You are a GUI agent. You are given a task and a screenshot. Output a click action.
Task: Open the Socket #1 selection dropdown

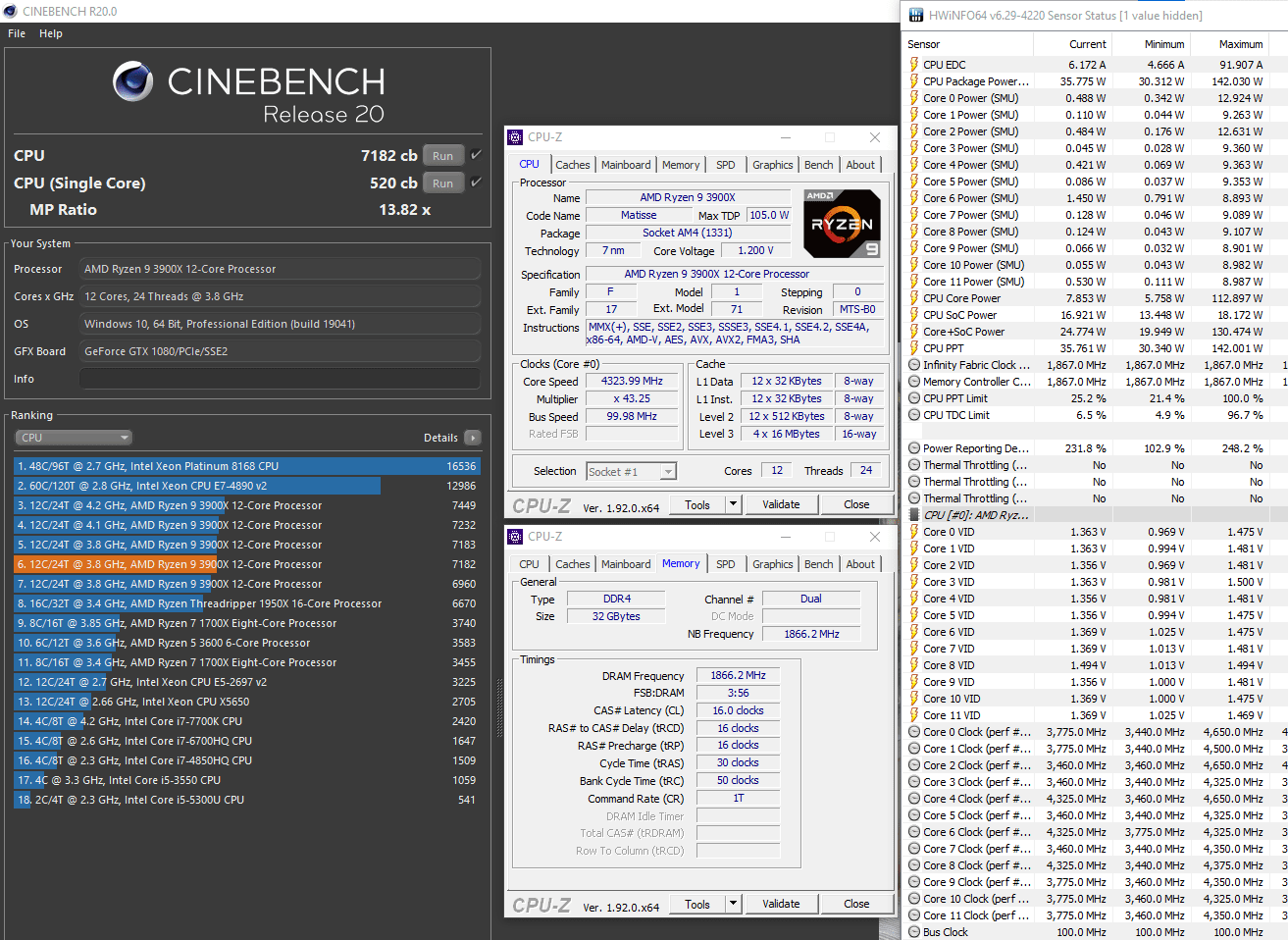[x=631, y=472]
